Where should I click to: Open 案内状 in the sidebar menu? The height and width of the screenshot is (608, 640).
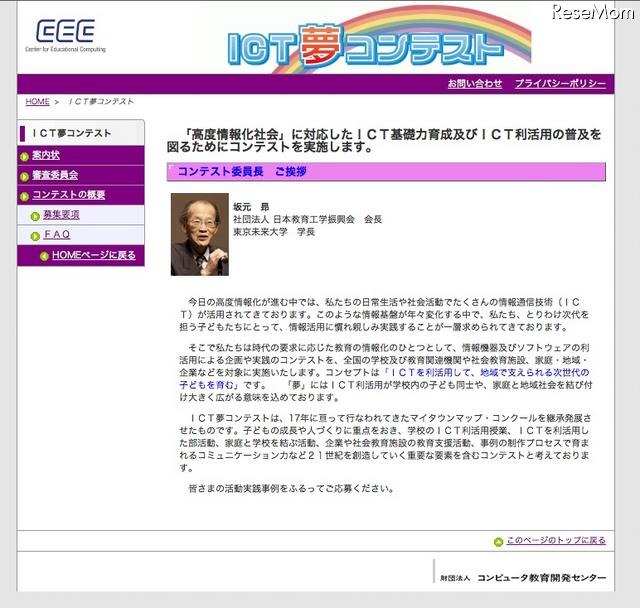(46, 155)
